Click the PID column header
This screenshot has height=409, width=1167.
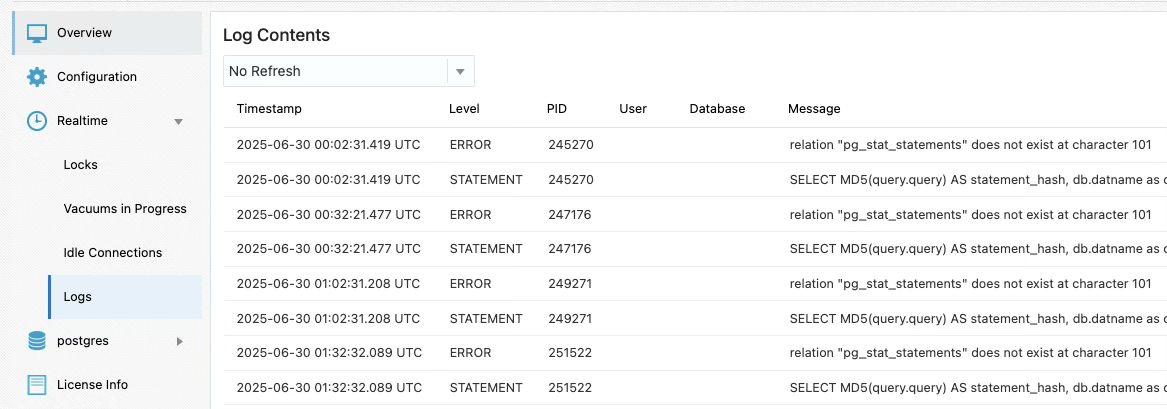point(557,108)
